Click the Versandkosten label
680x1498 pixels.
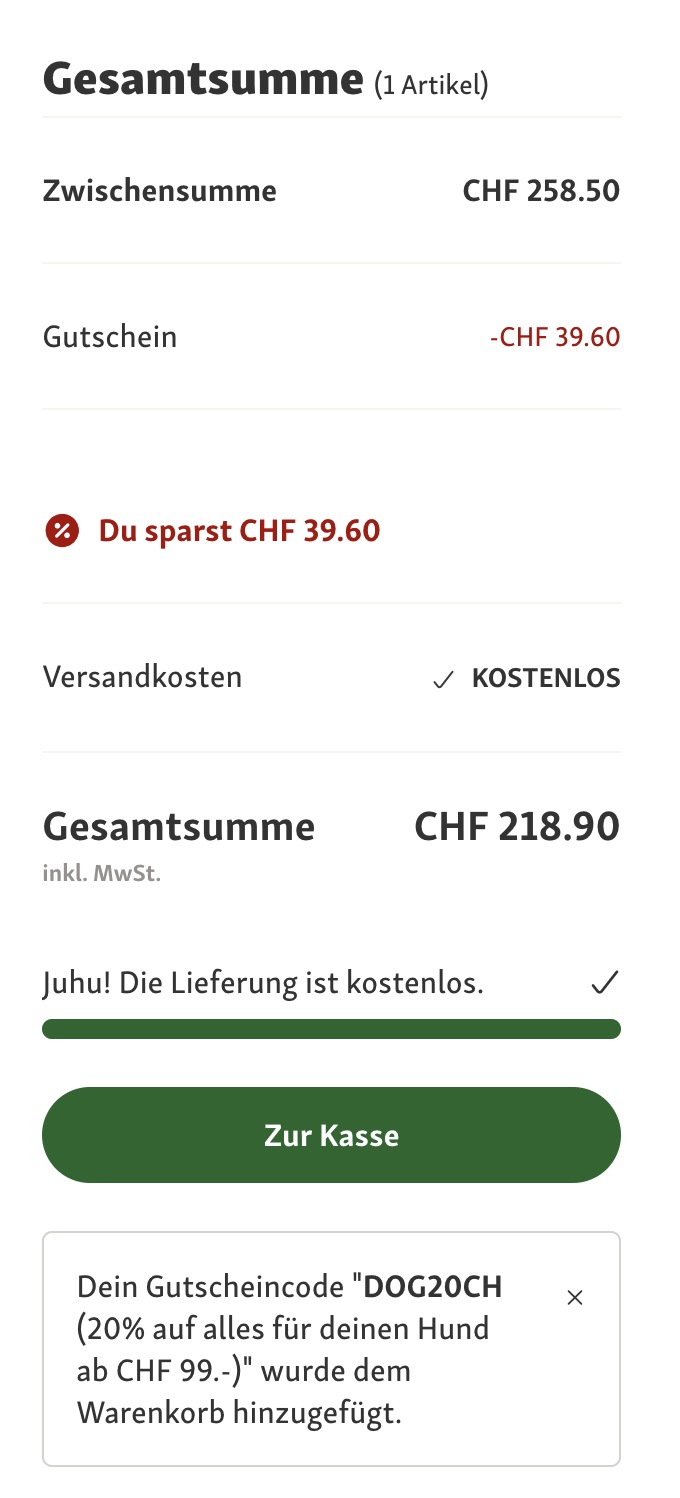(x=142, y=677)
